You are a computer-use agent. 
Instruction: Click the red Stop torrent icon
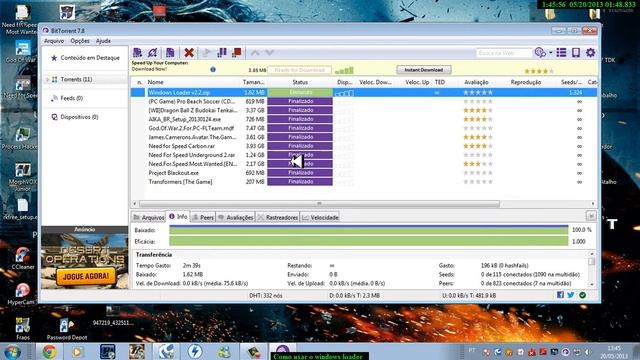[237, 53]
